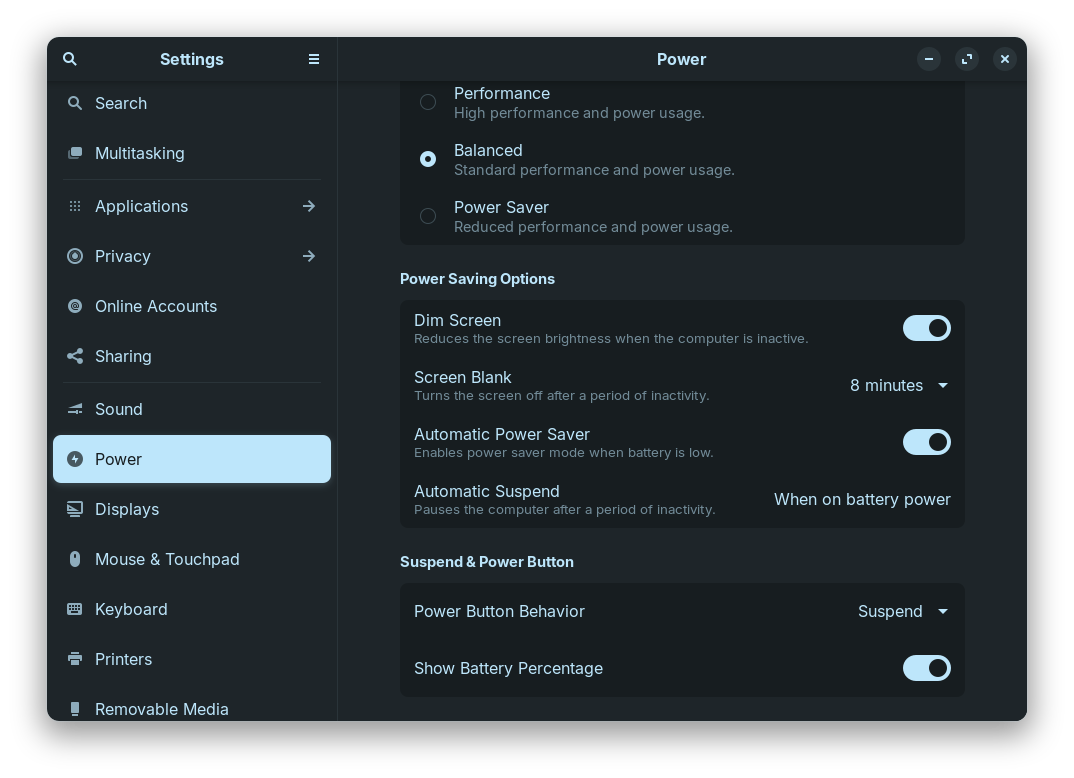Click the Power lightning icon in sidebar

point(75,459)
